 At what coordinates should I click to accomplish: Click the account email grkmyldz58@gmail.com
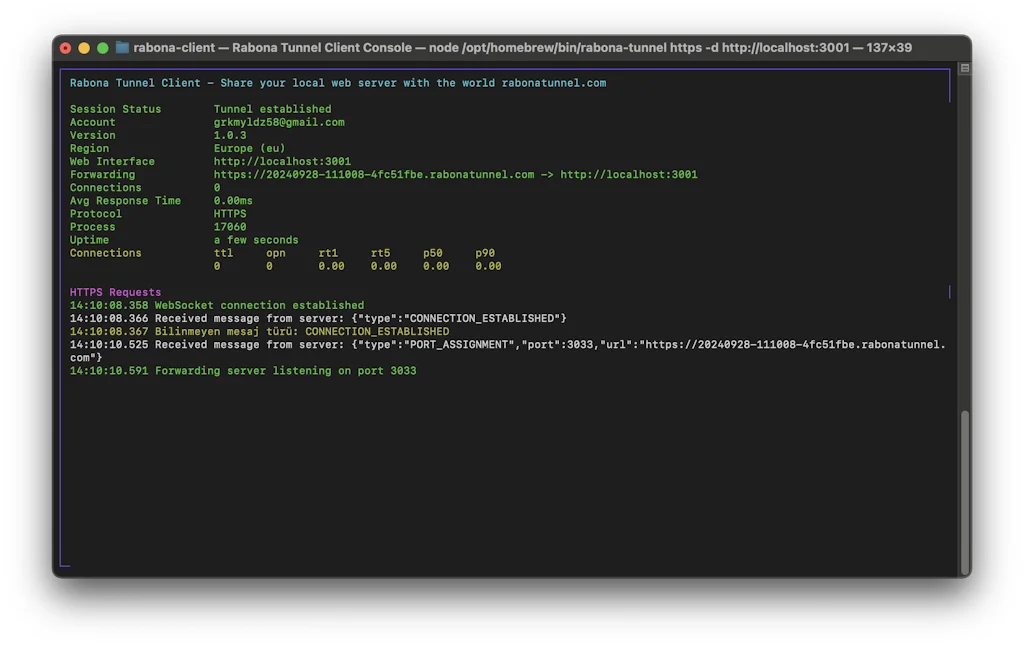[279, 122]
